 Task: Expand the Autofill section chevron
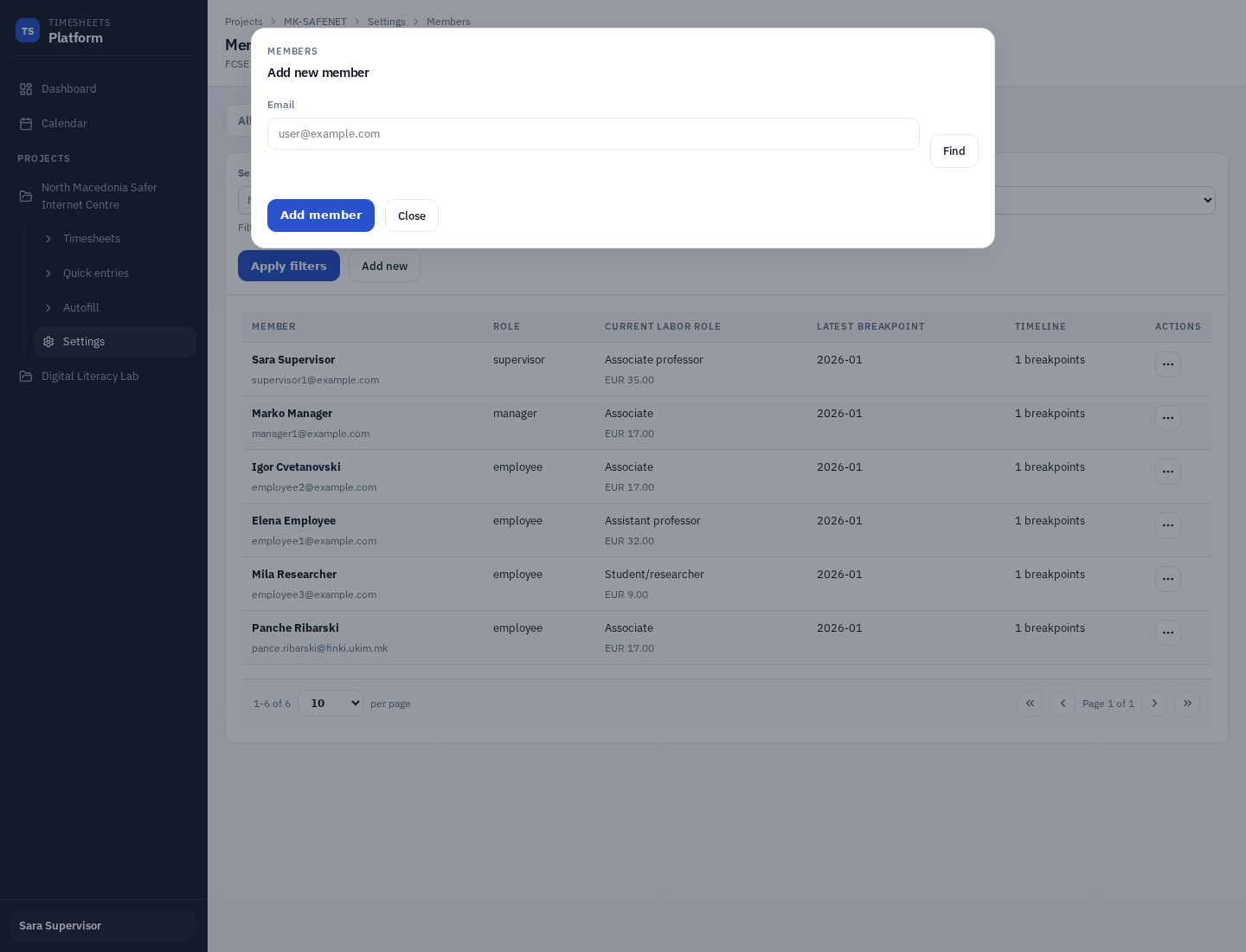(48, 308)
